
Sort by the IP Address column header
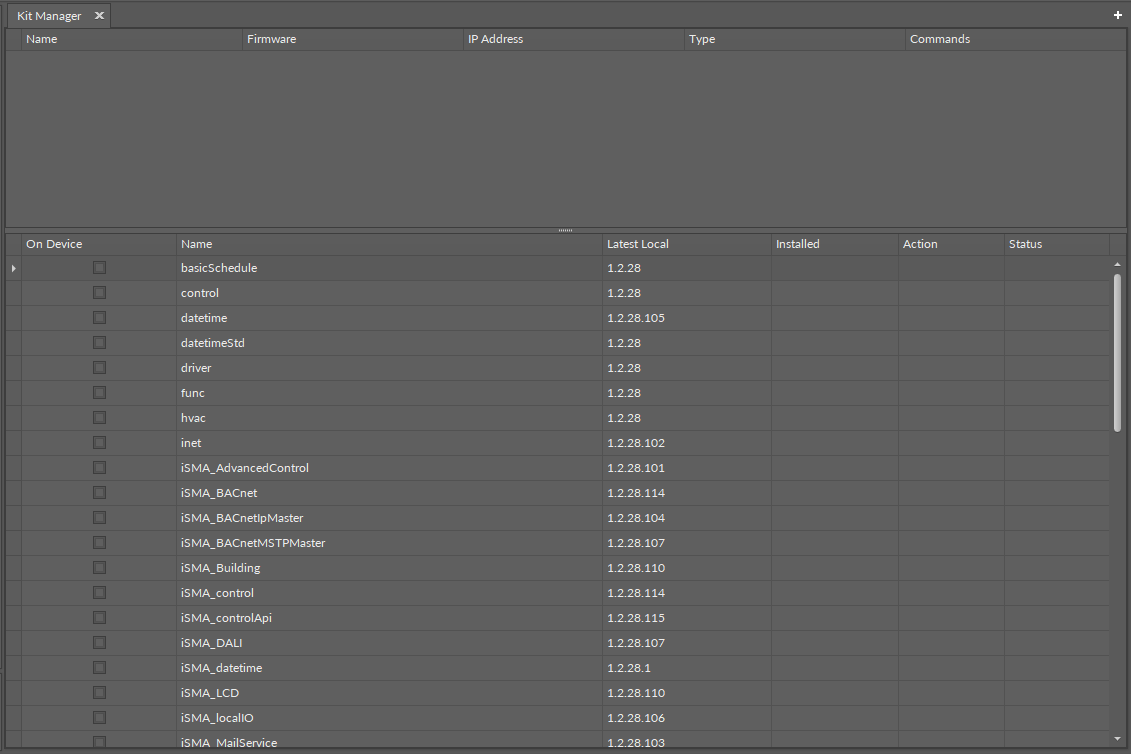point(495,39)
